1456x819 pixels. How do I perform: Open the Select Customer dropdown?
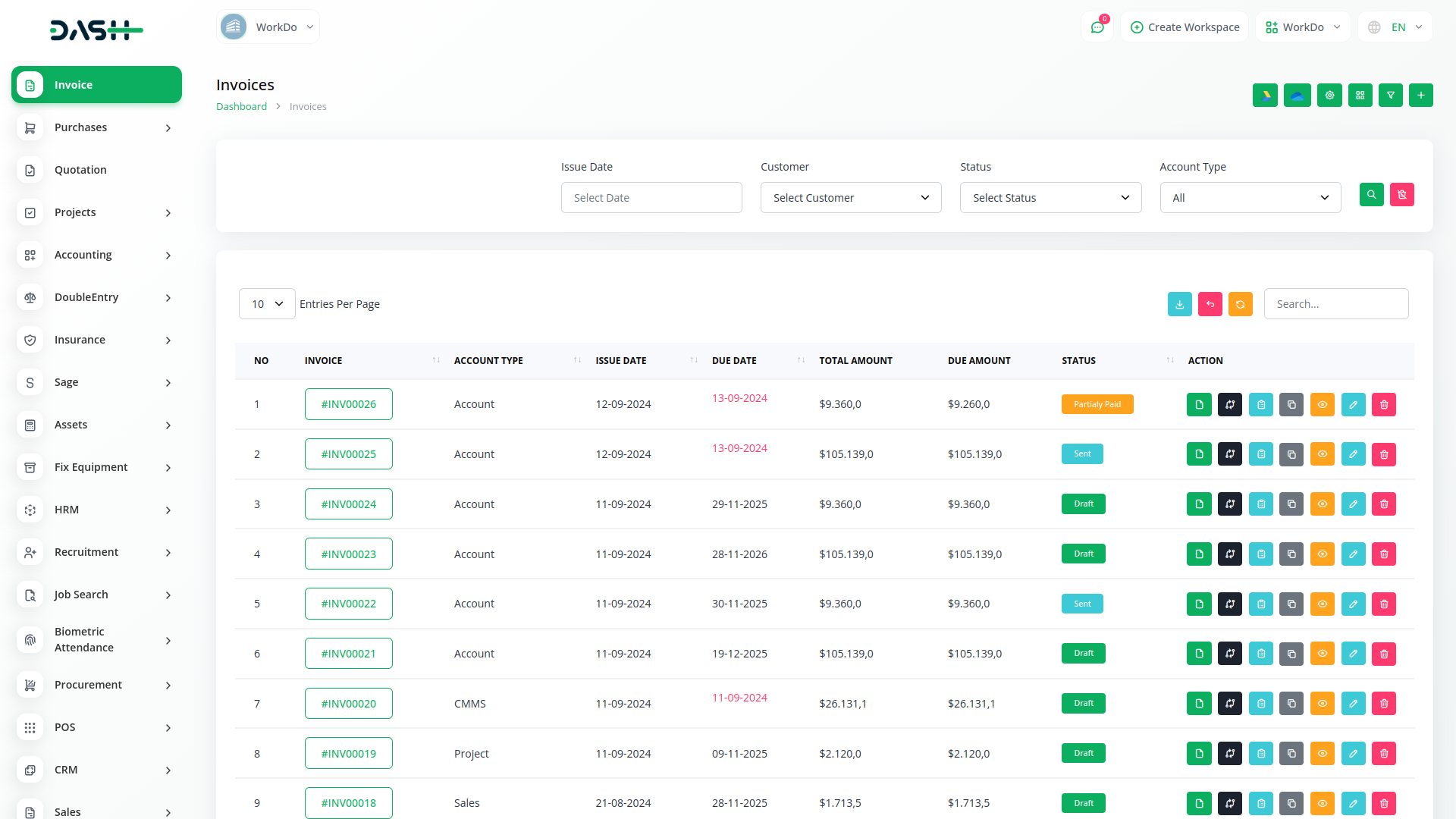coord(850,198)
